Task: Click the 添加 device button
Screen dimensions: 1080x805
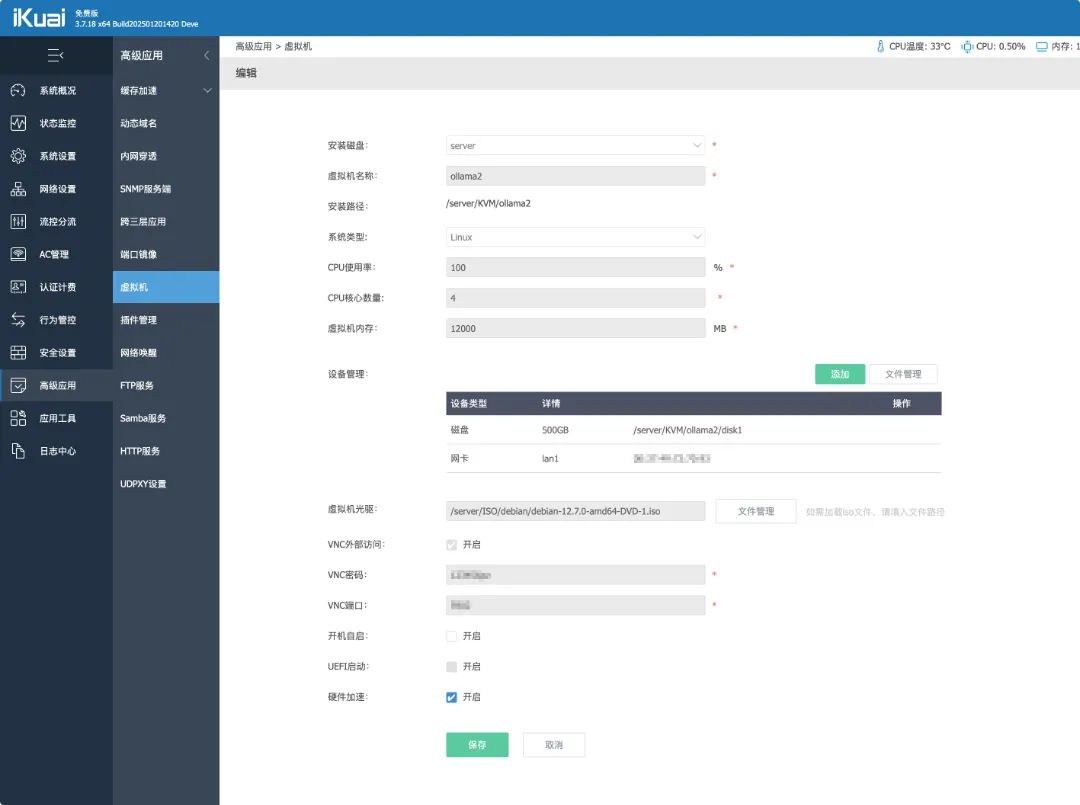Action: (x=839, y=374)
